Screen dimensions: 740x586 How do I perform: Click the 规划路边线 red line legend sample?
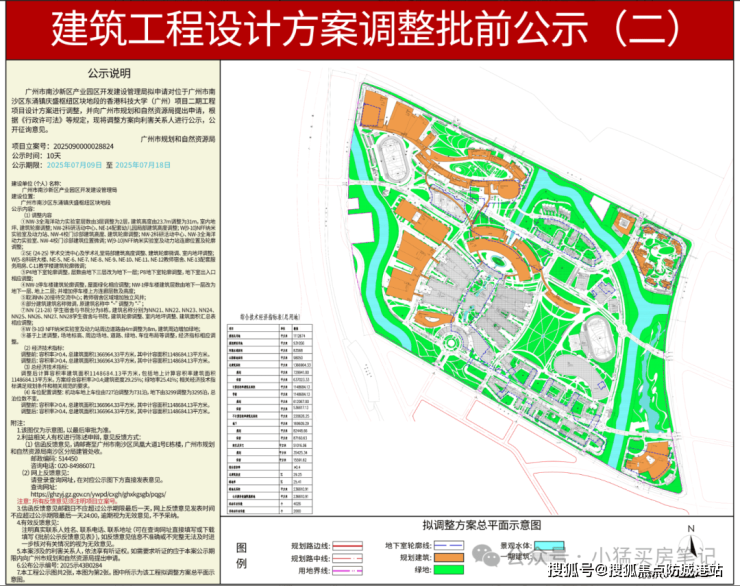click(x=347, y=546)
